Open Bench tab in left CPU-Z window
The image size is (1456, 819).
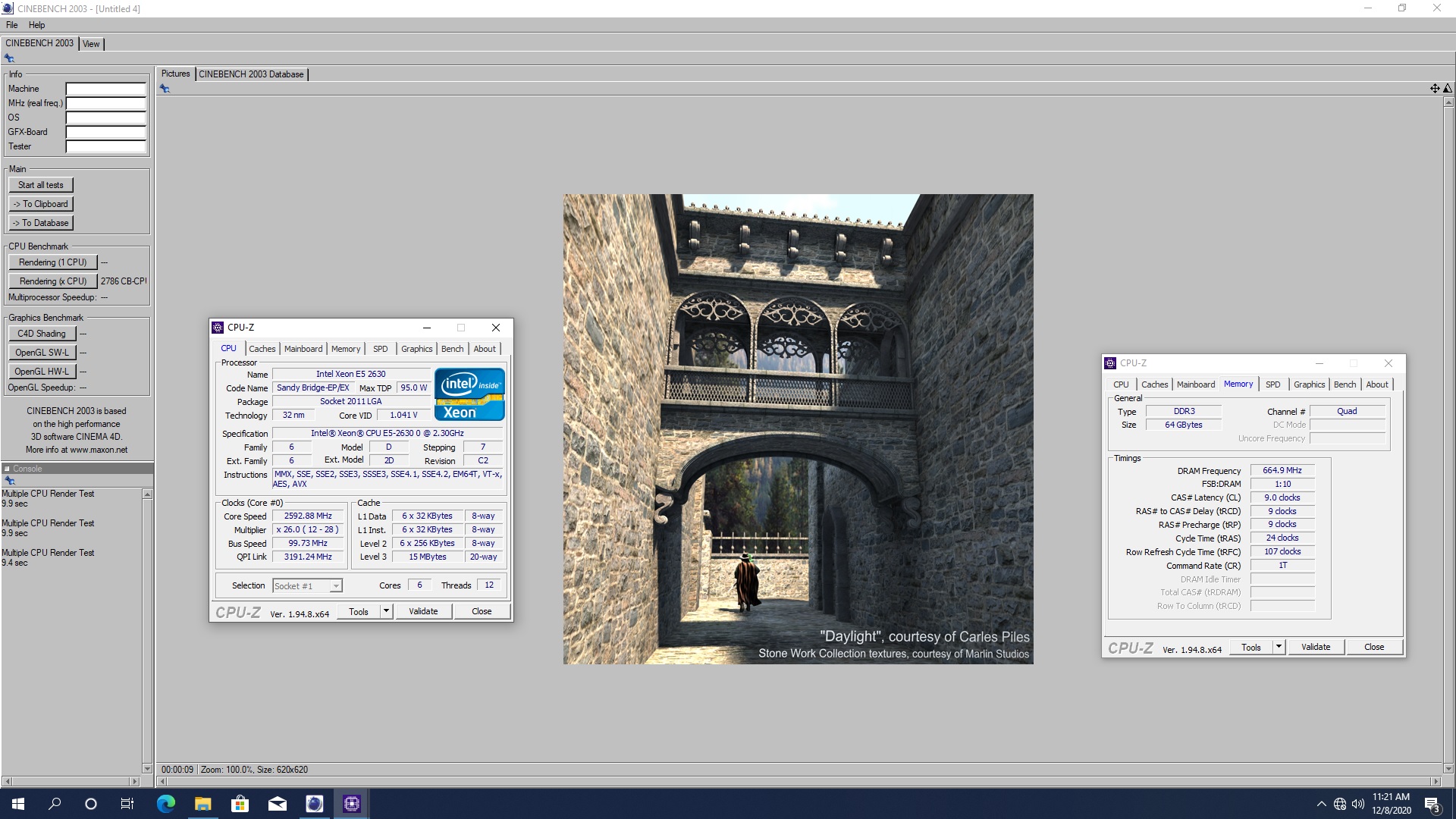click(x=452, y=349)
